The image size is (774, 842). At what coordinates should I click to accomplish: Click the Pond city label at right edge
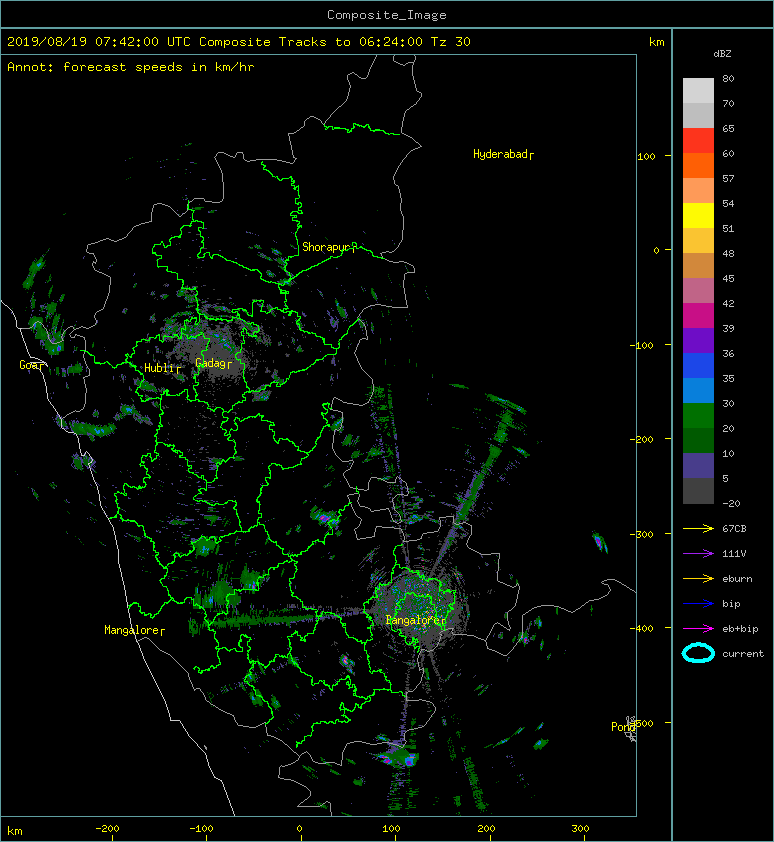[623, 727]
